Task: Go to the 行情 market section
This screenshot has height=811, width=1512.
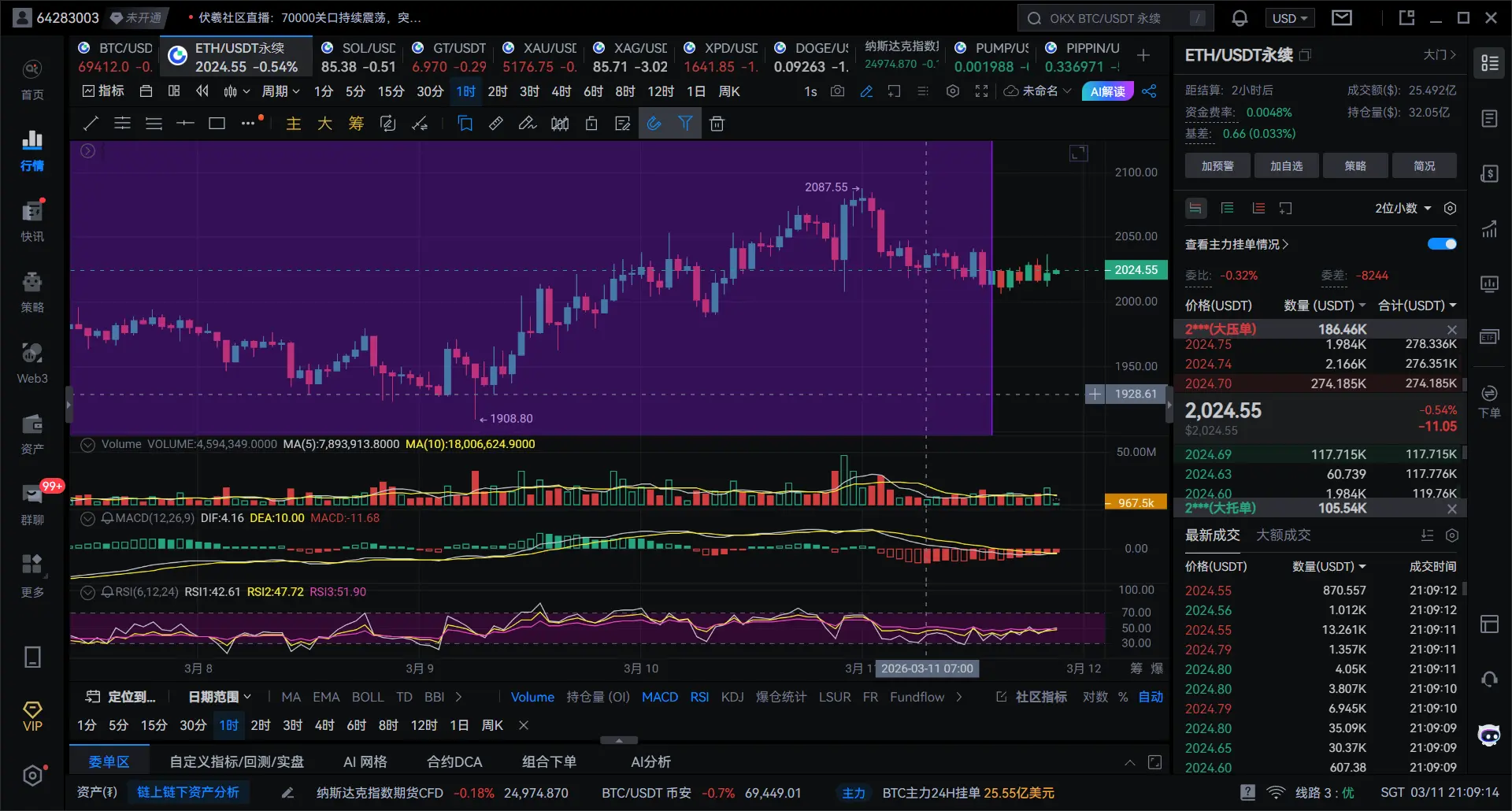Action: (32, 151)
